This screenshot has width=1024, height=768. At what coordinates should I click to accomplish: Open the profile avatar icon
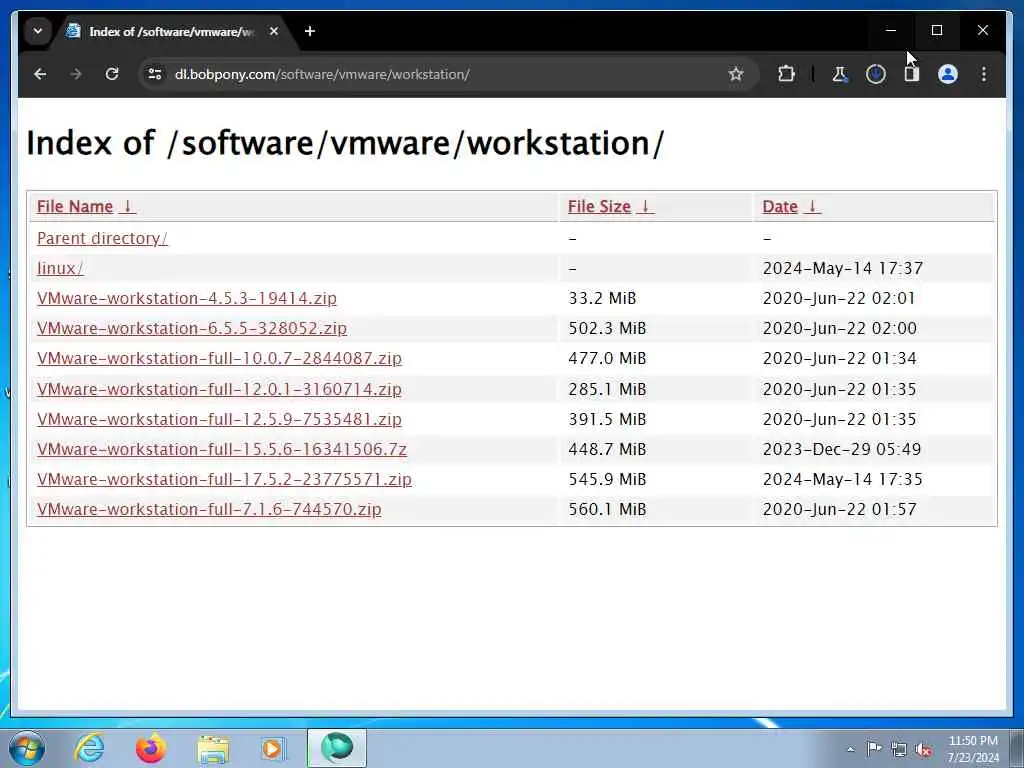point(948,74)
